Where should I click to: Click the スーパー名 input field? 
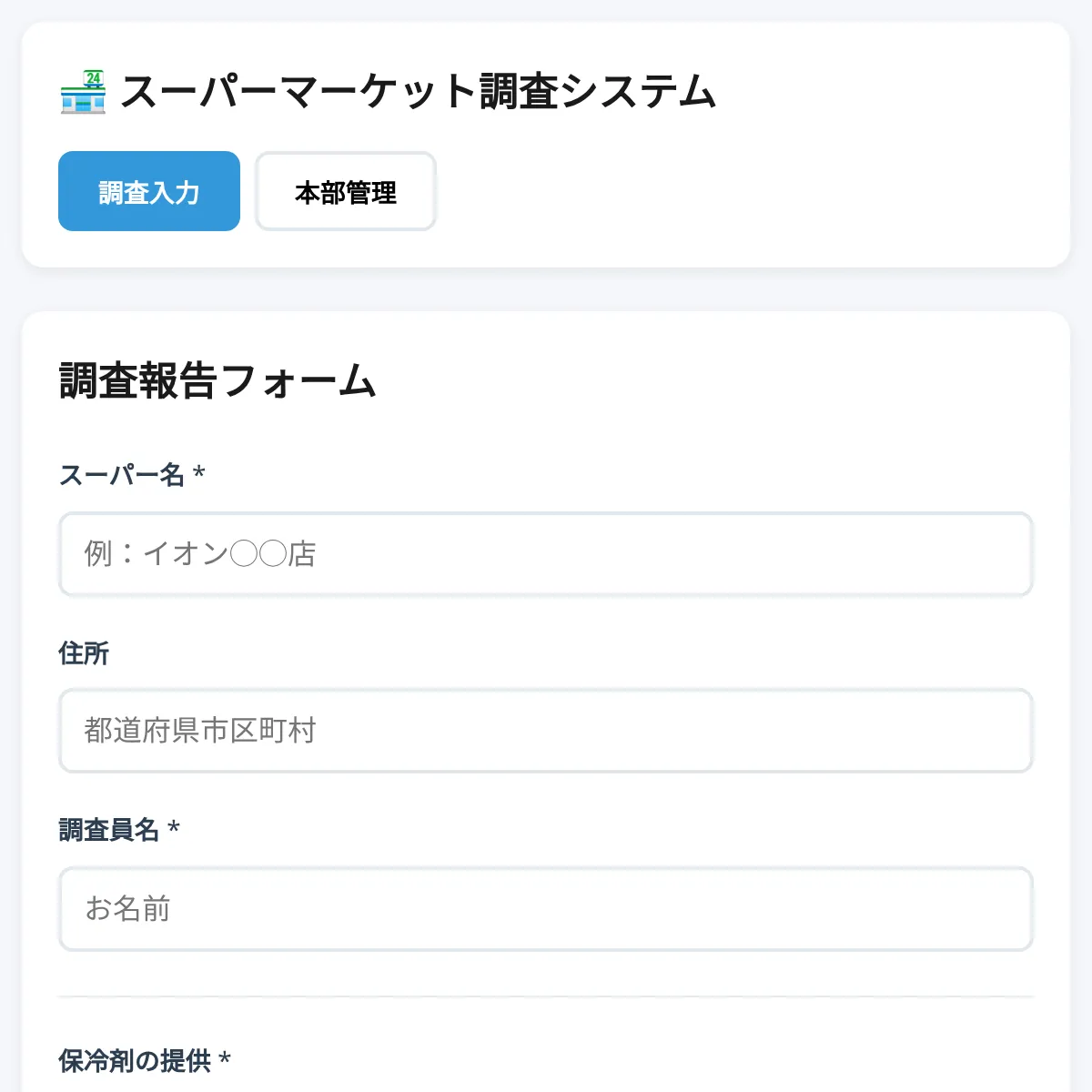546,555
